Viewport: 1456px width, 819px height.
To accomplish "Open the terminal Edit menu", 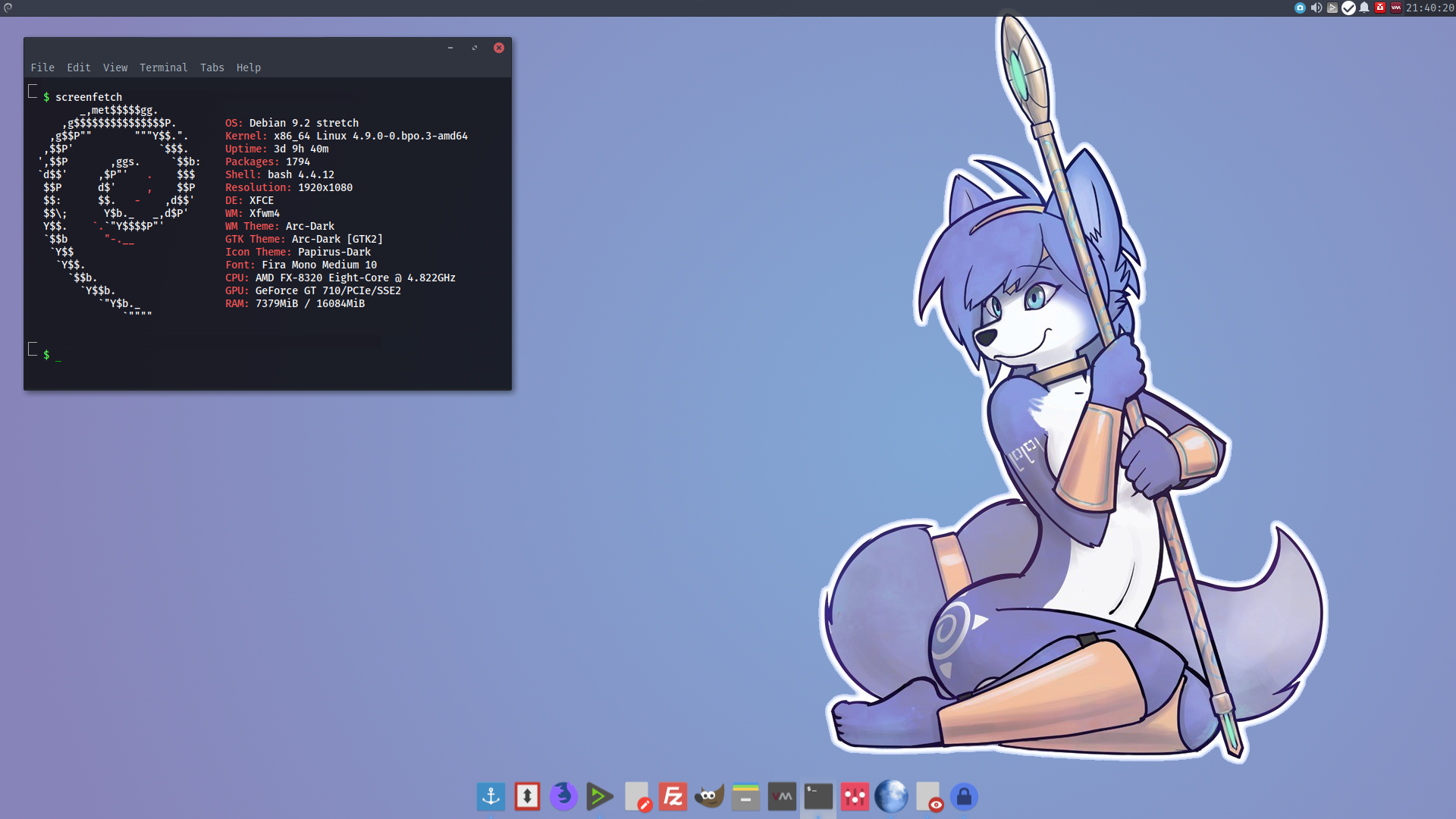I will click(79, 67).
